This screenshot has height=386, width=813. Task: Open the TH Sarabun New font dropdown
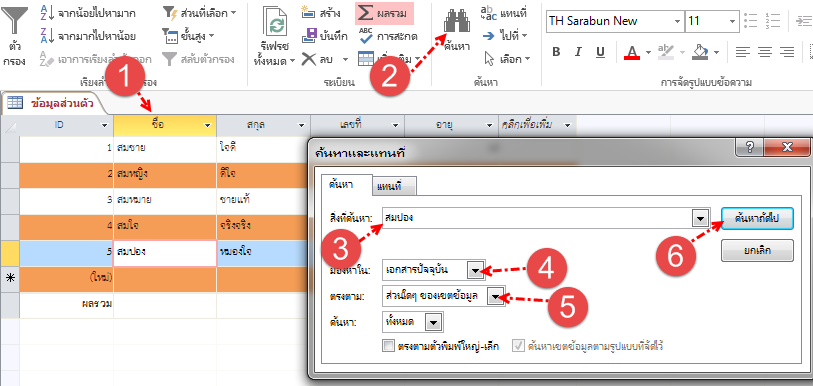click(x=678, y=21)
